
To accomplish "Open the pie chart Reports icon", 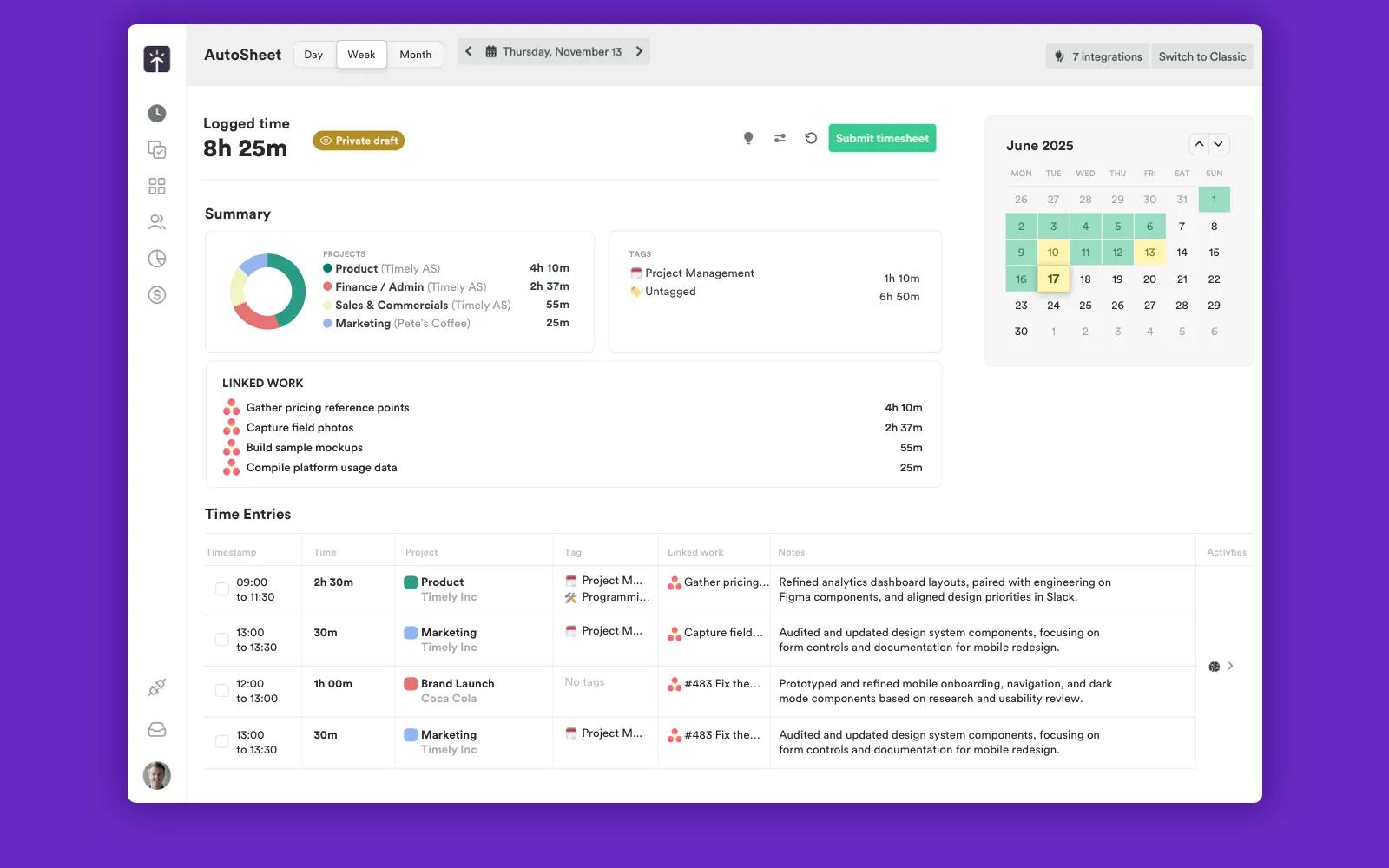I will (x=157, y=259).
